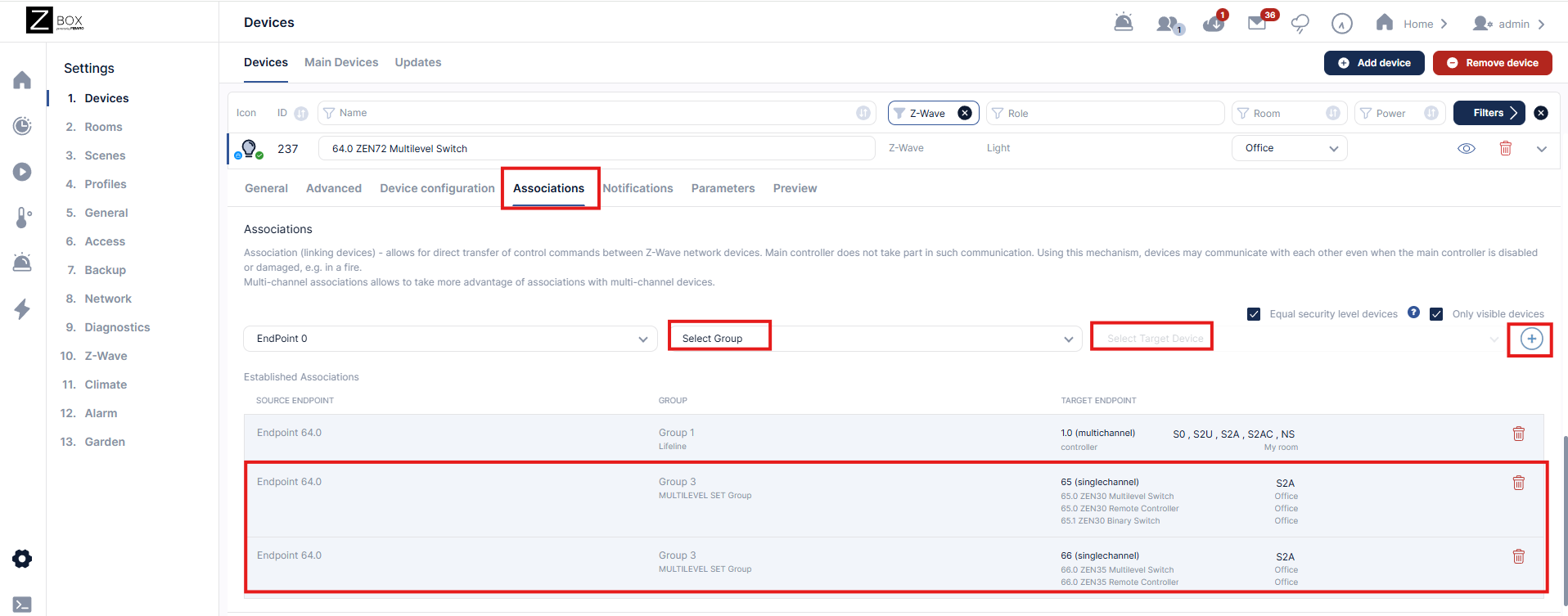
Task: Click the Z-BOX logo
Action: (55, 20)
